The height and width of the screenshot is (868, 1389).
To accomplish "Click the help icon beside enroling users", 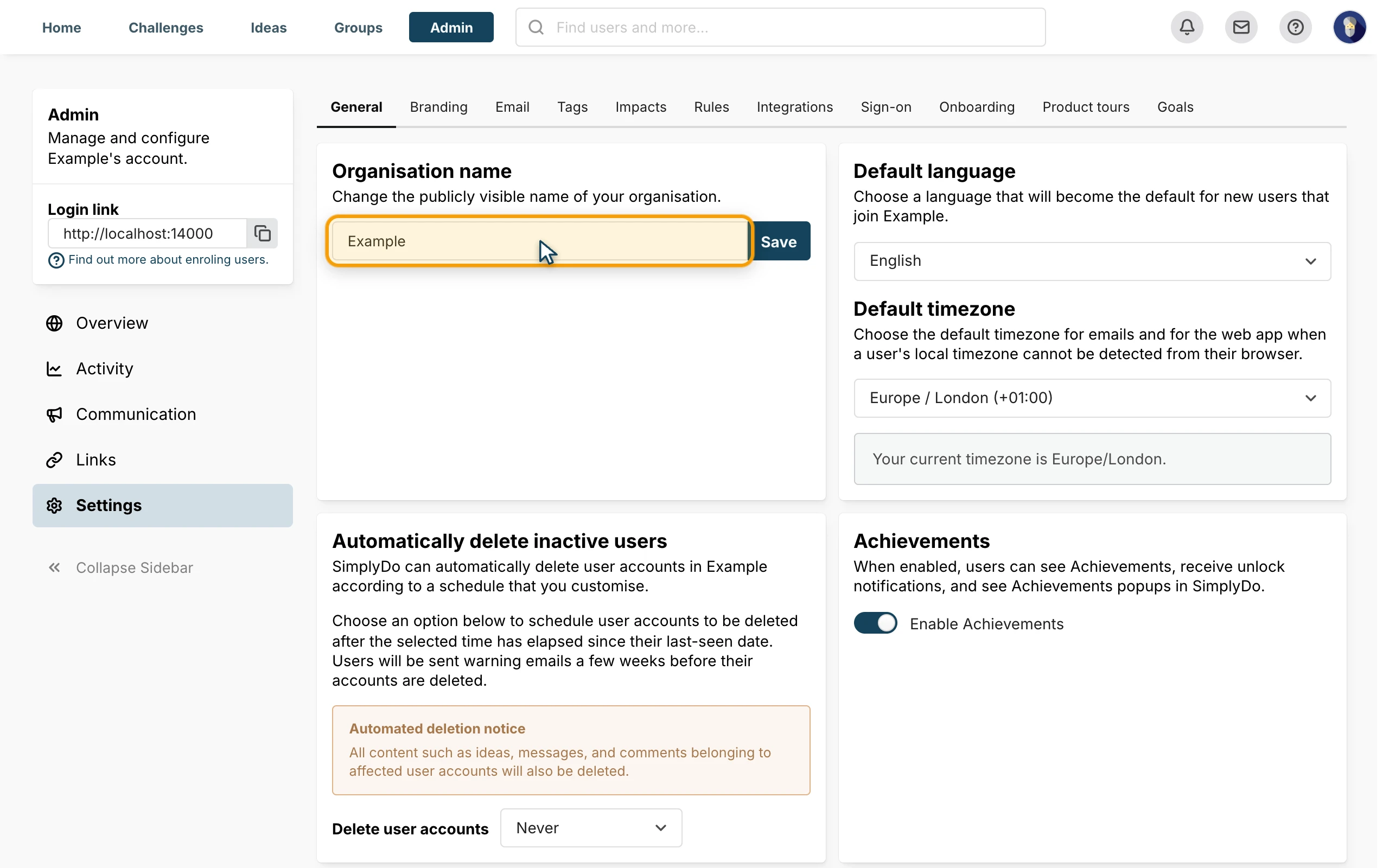I will click(x=56, y=260).
